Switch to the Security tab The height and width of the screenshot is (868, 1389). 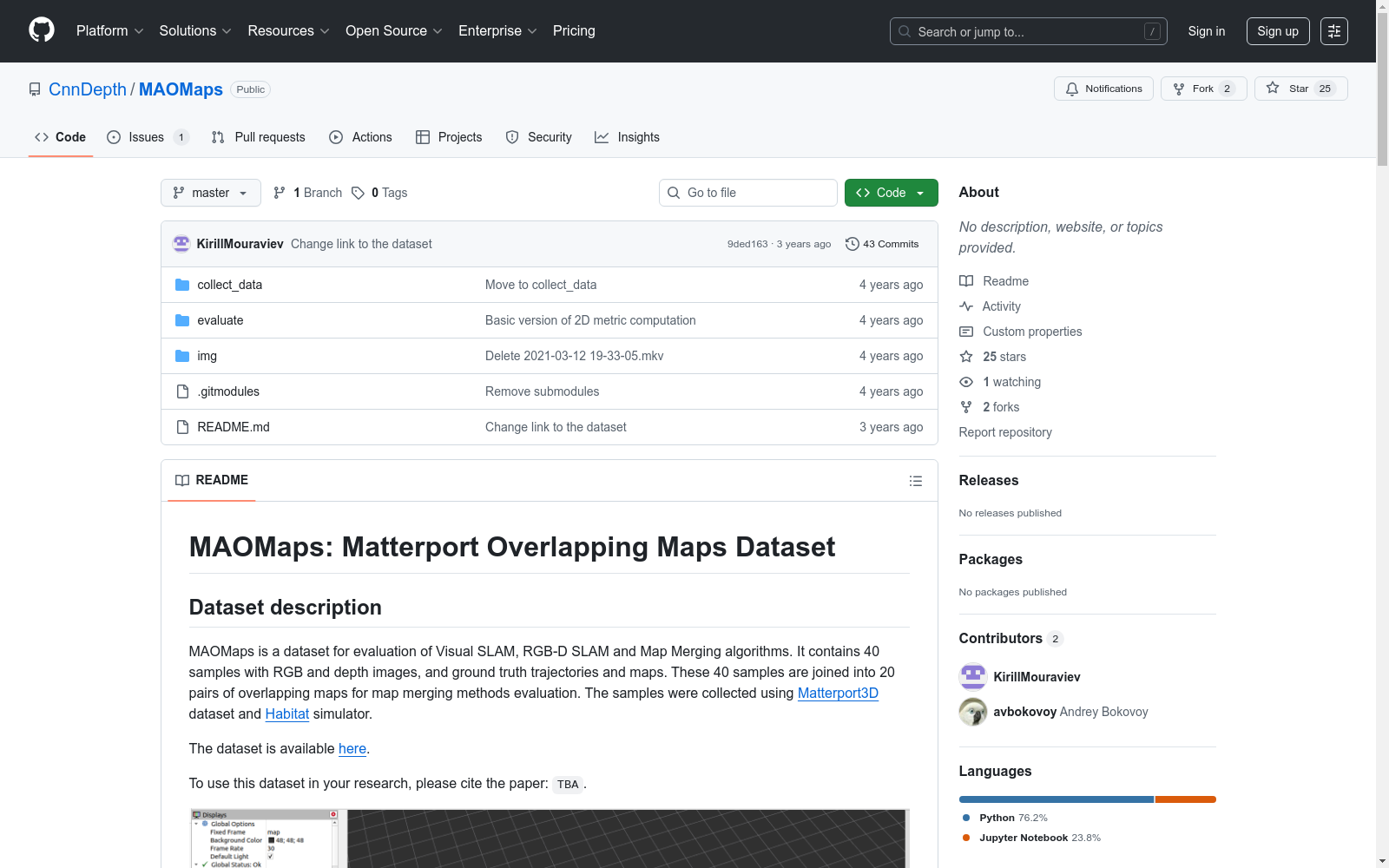(x=538, y=137)
